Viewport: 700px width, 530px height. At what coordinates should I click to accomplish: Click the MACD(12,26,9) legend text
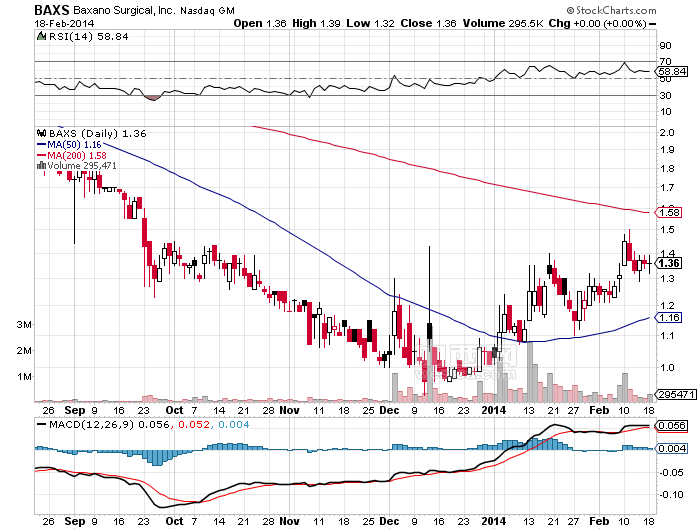tap(92, 424)
